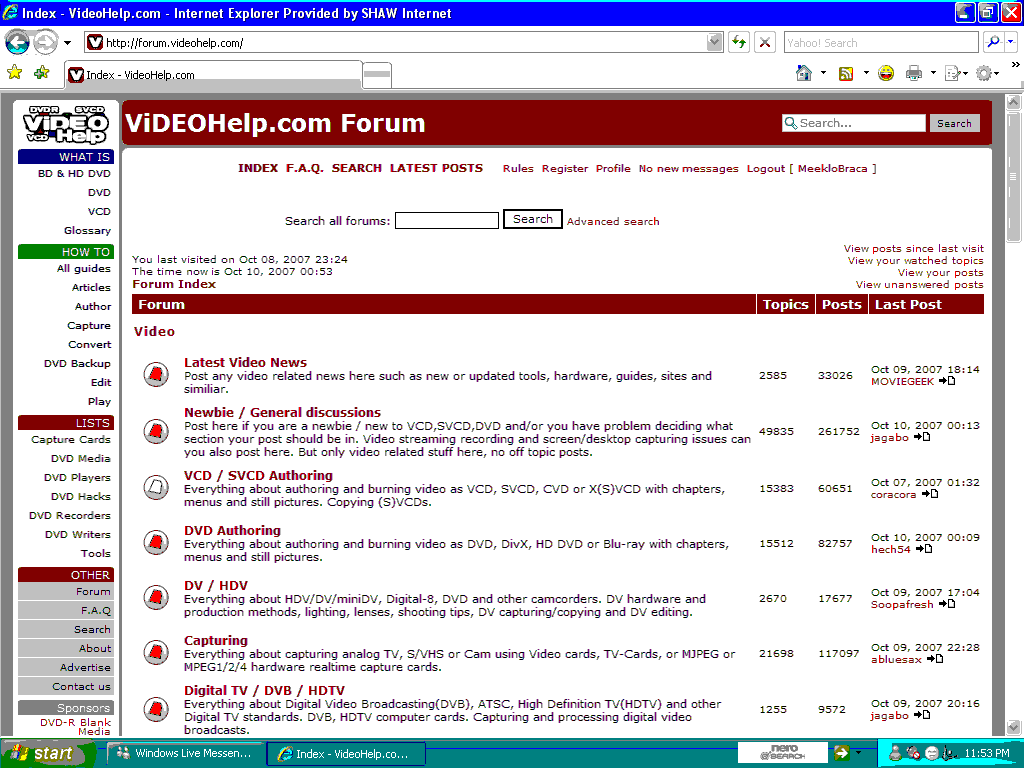1024x768 pixels.
Task: Click latest post arrow icon next to MOVIEGEEK
Action: pos(947,381)
